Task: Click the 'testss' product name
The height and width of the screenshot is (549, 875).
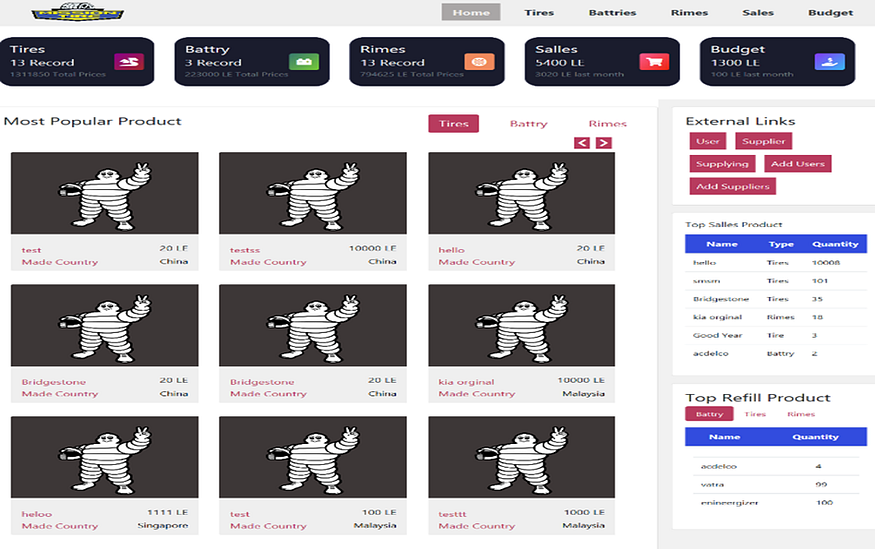Action: 245,250
